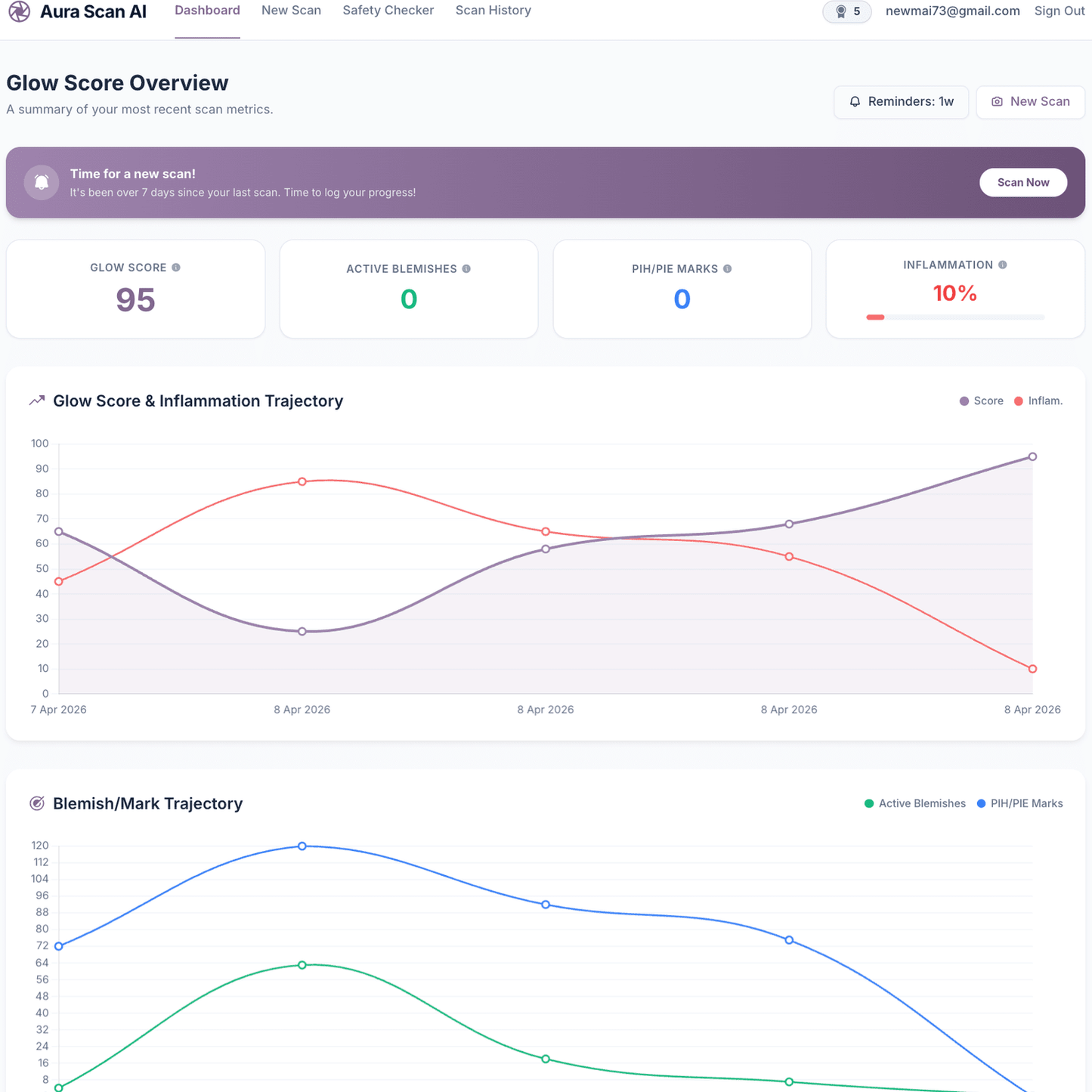Viewport: 1092px width, 1092px height.
Task: Click the Inflammation 10% progress bar
Action: (x=955, y=317)
